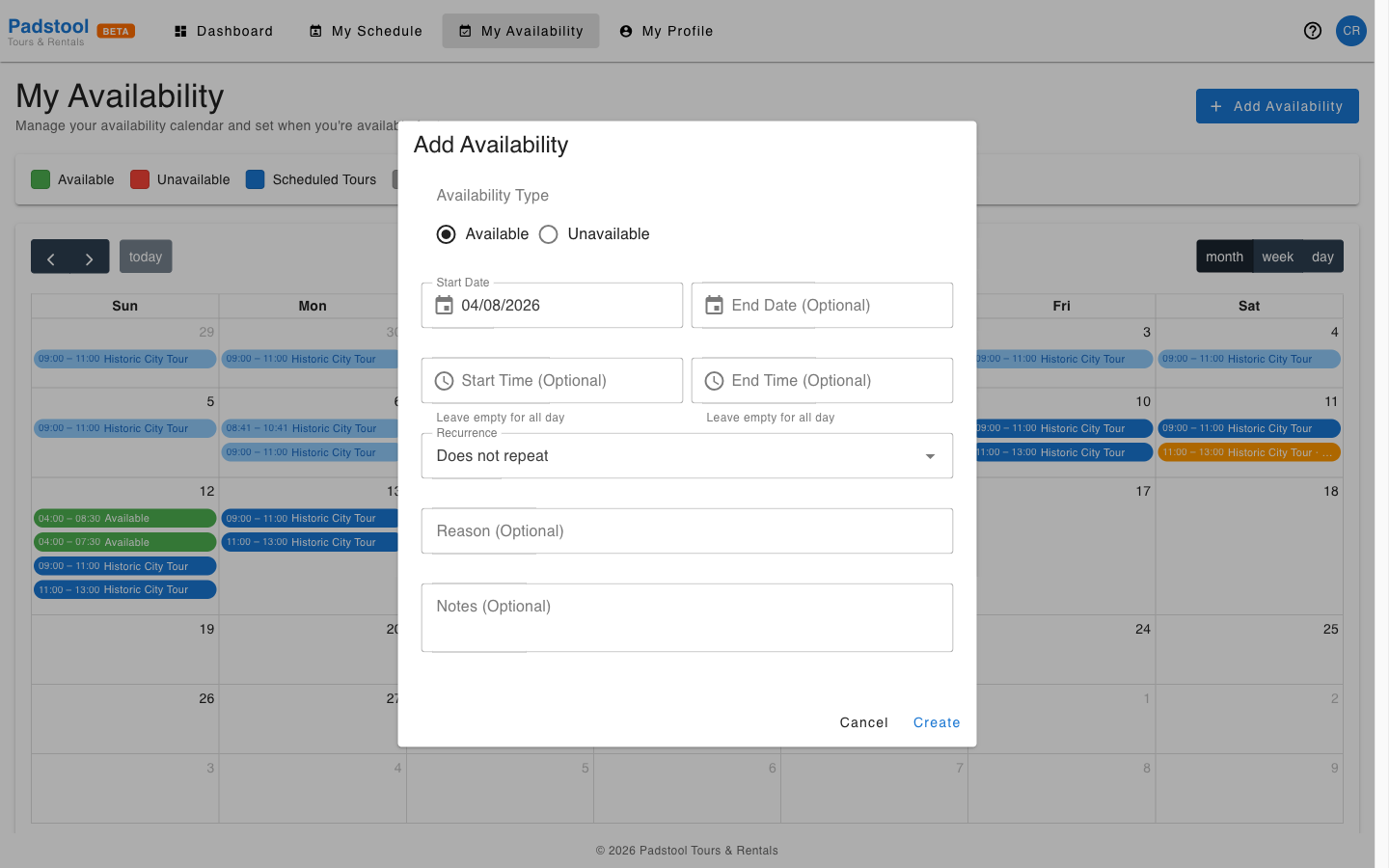Open Sunday 12 11:00 – 13:00 Historic City Tour
Screen dimensions: 1389x868
[124, 589]
